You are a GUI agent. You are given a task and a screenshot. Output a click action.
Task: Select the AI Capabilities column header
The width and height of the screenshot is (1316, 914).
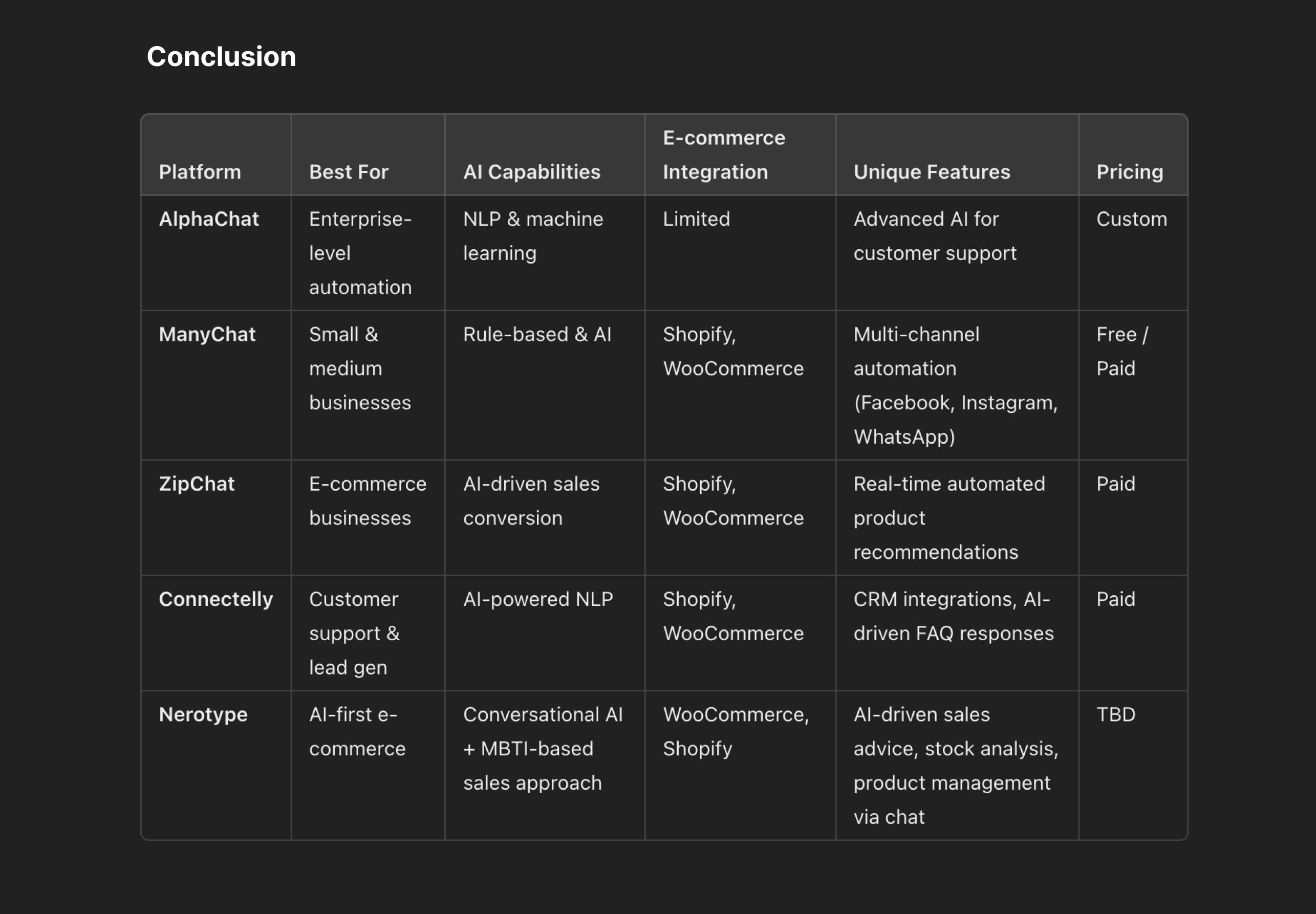(531, 172)
